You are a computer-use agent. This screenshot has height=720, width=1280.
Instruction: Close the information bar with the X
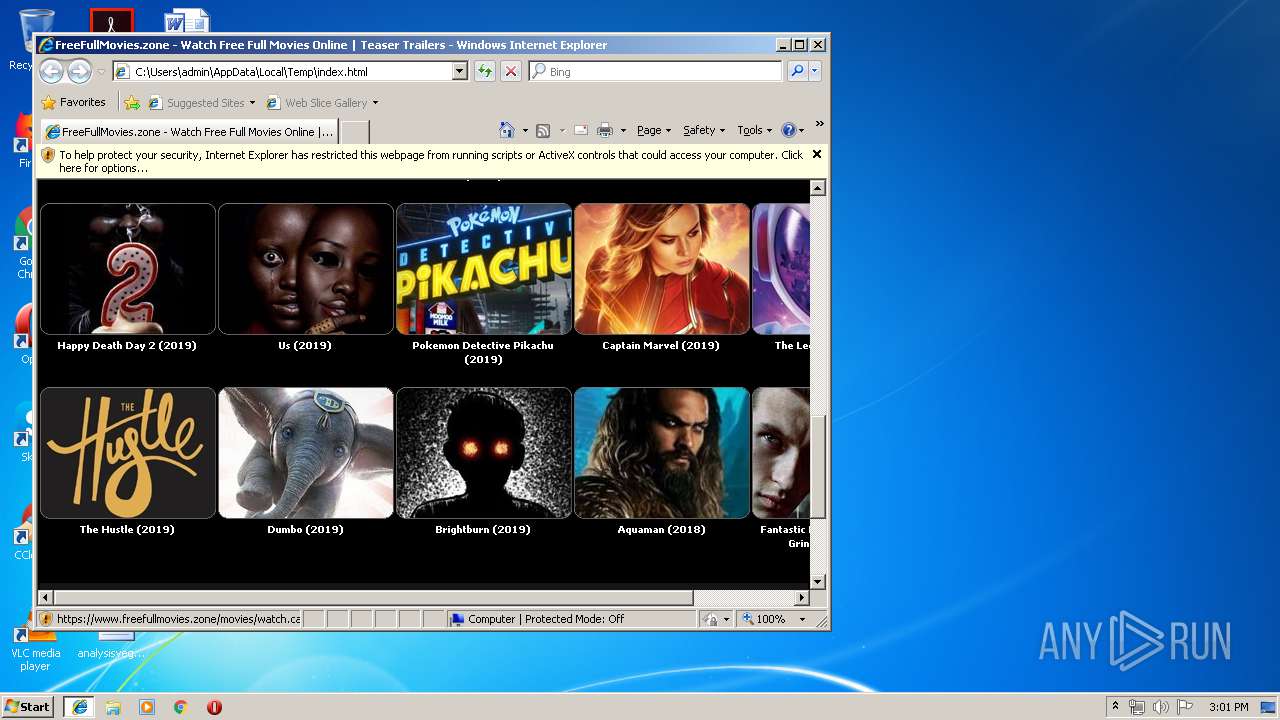(817, 154)
